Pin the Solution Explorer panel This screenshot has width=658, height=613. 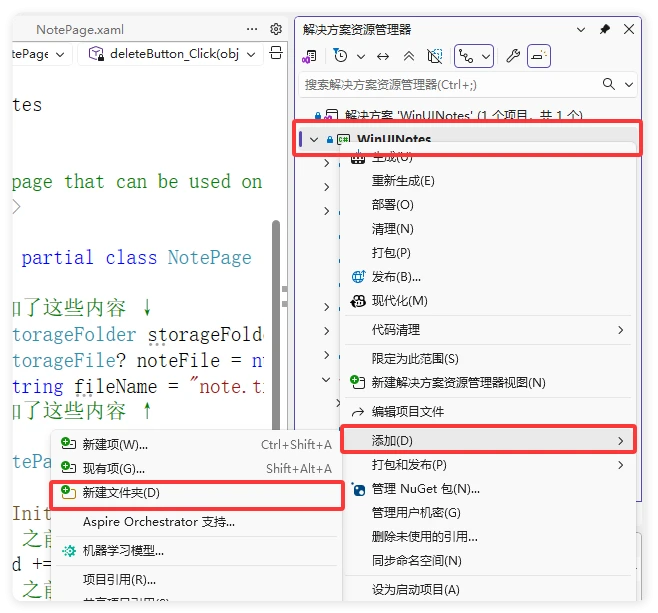point(604,30)
